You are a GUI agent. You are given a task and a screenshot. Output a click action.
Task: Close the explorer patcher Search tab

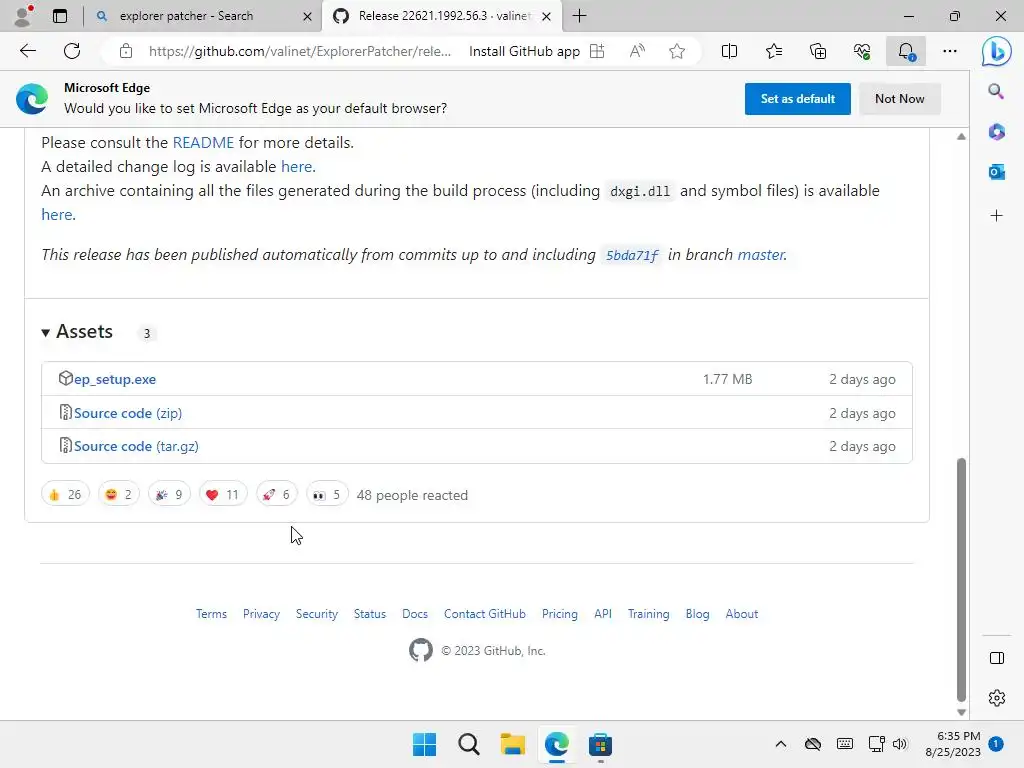[x=307, y=16]
